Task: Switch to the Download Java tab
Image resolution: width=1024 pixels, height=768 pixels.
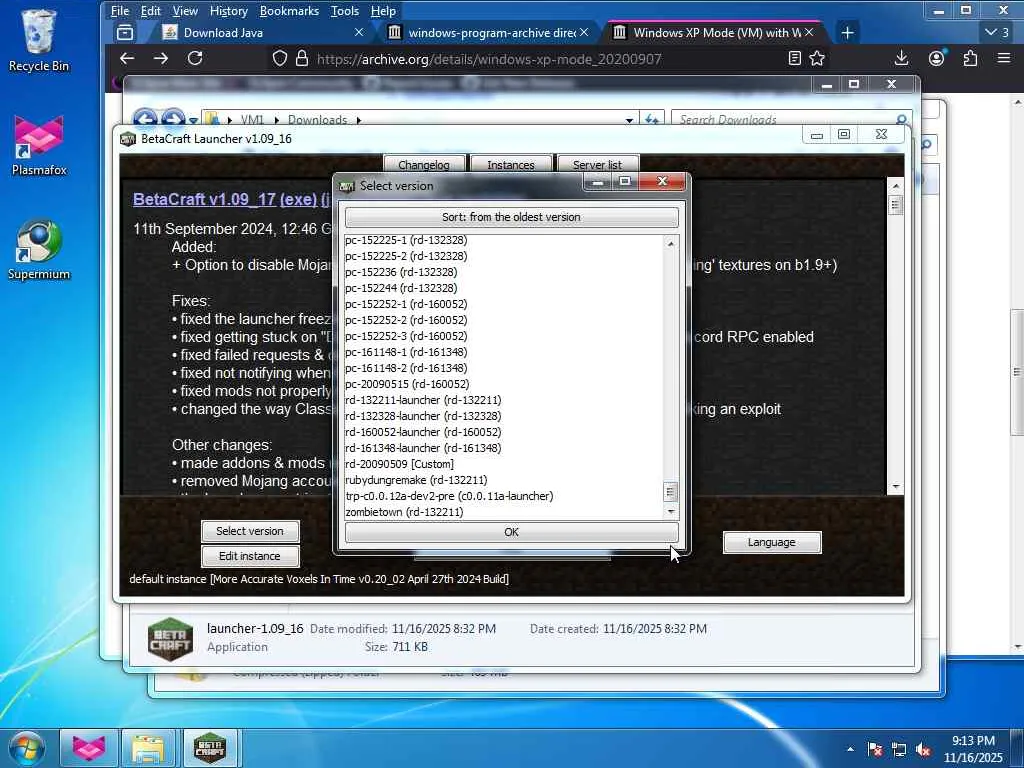Action: 261,33
